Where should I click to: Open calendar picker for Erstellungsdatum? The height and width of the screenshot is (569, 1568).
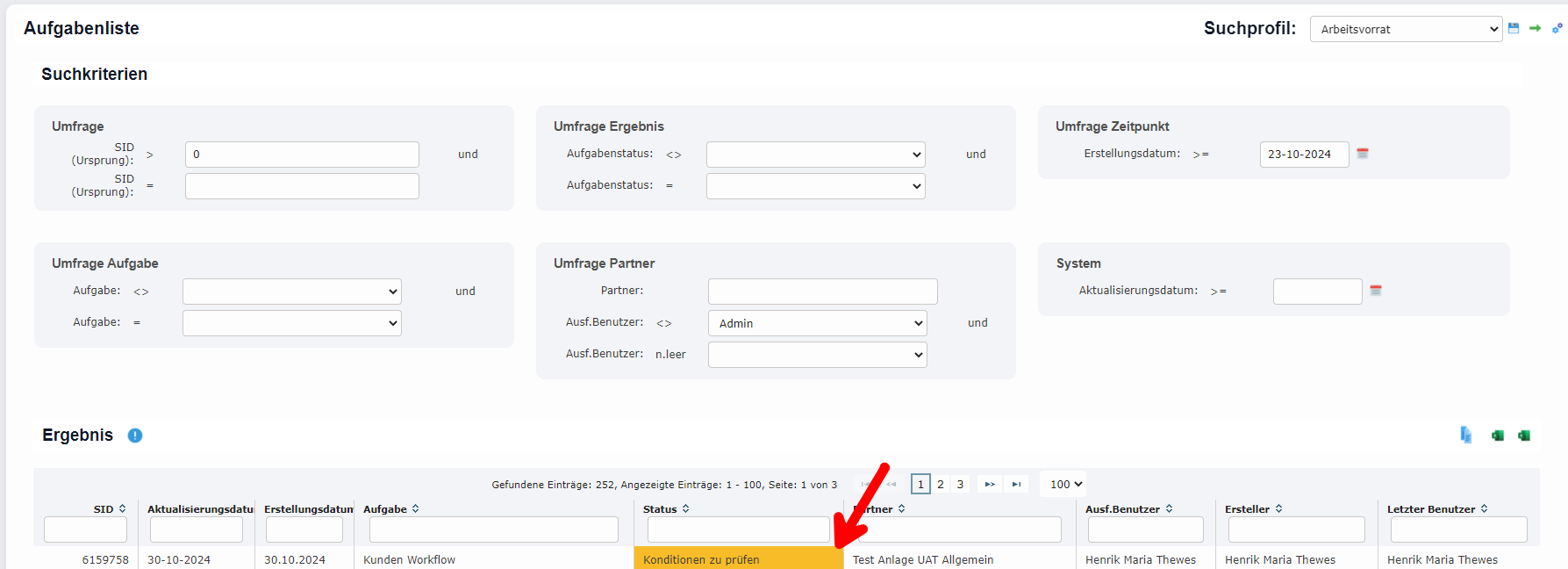tap(1363, 154)
